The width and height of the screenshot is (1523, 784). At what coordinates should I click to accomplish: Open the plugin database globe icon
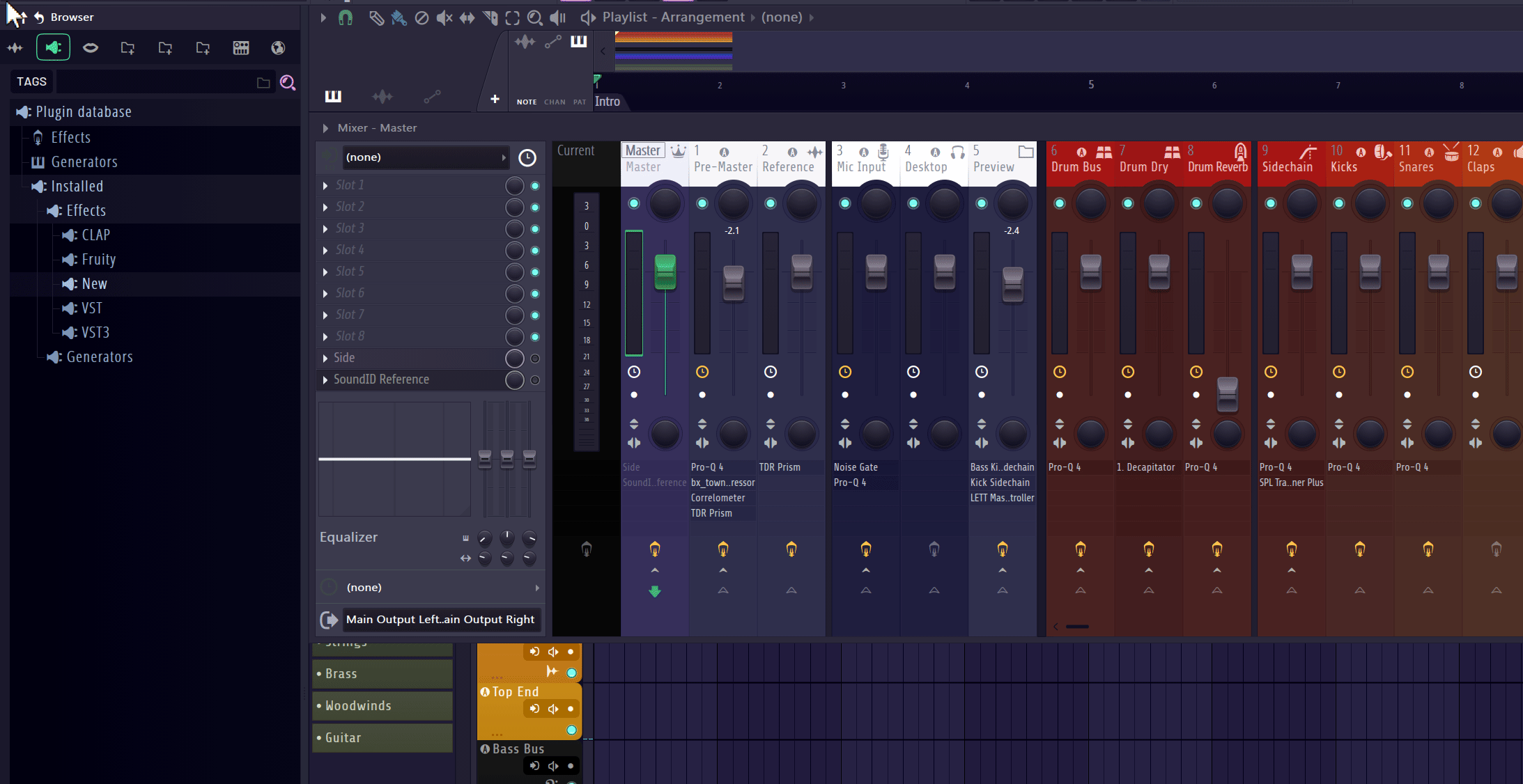[x=277, y=47]
